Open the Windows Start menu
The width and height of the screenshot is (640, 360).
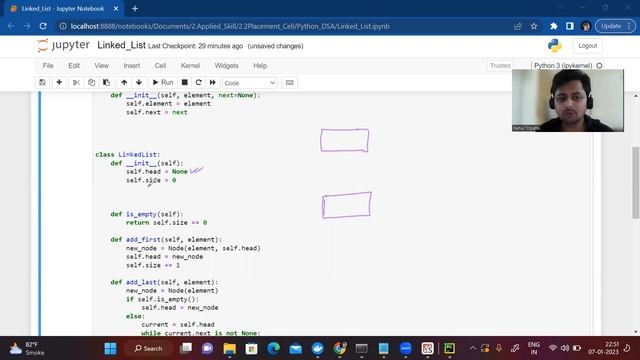[110, 349]
